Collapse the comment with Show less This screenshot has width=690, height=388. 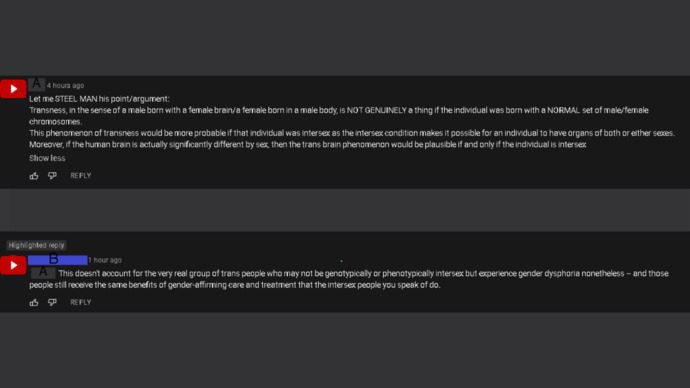point(47,158)
